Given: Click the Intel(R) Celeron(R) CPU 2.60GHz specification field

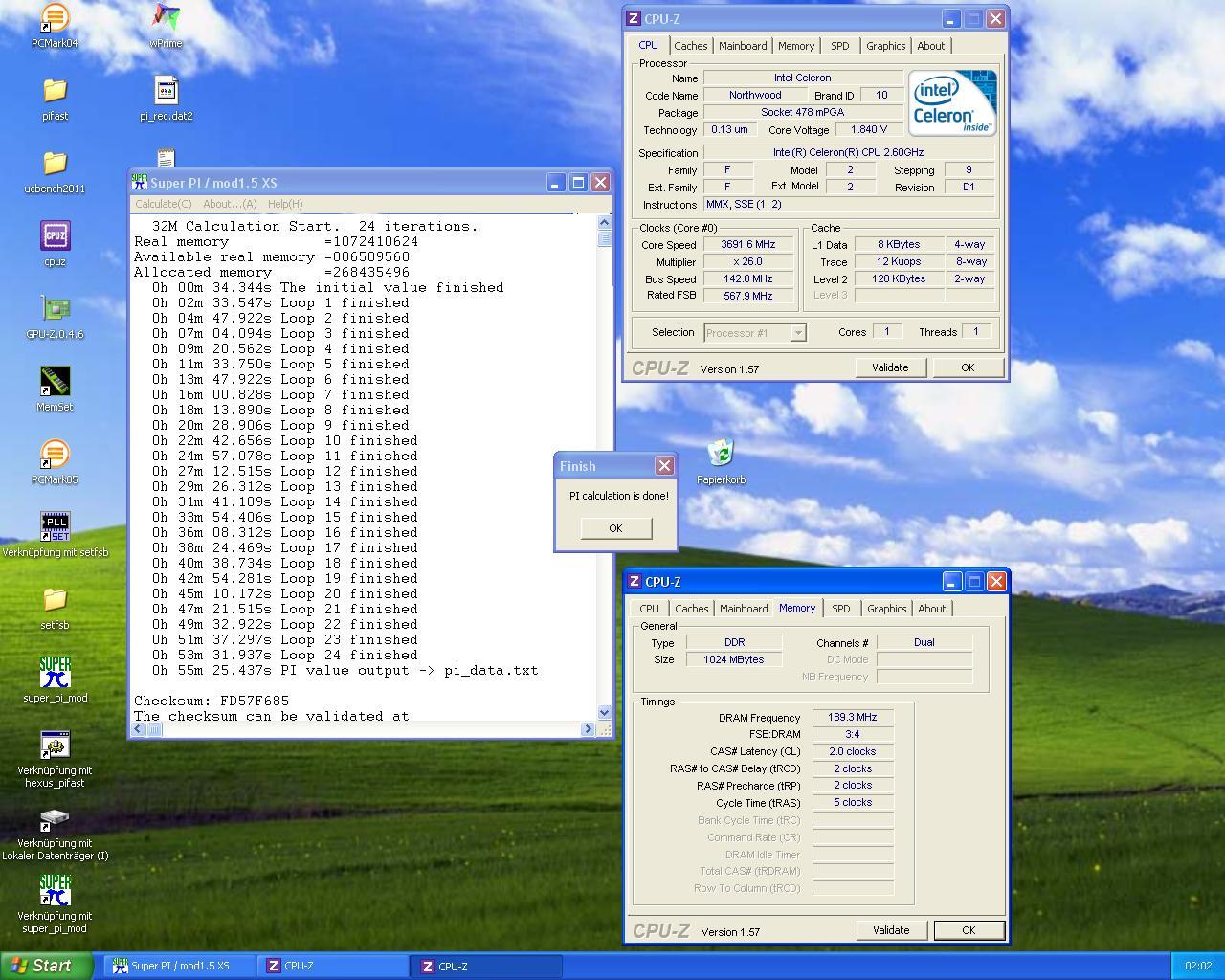Looking at the screenshot, I should (x=849, y=152).
